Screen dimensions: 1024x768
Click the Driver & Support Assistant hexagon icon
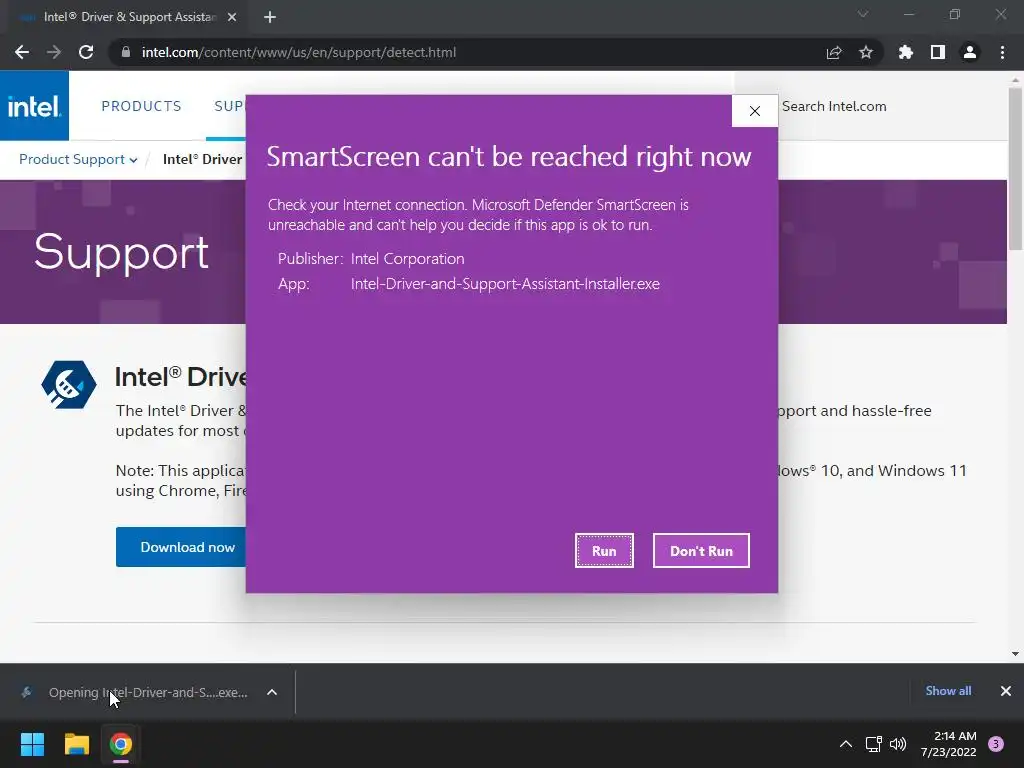[x=69, y=384]
